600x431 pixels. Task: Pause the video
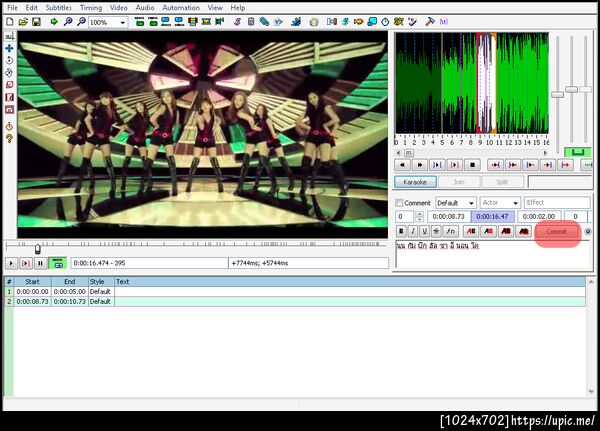(40, 263)
